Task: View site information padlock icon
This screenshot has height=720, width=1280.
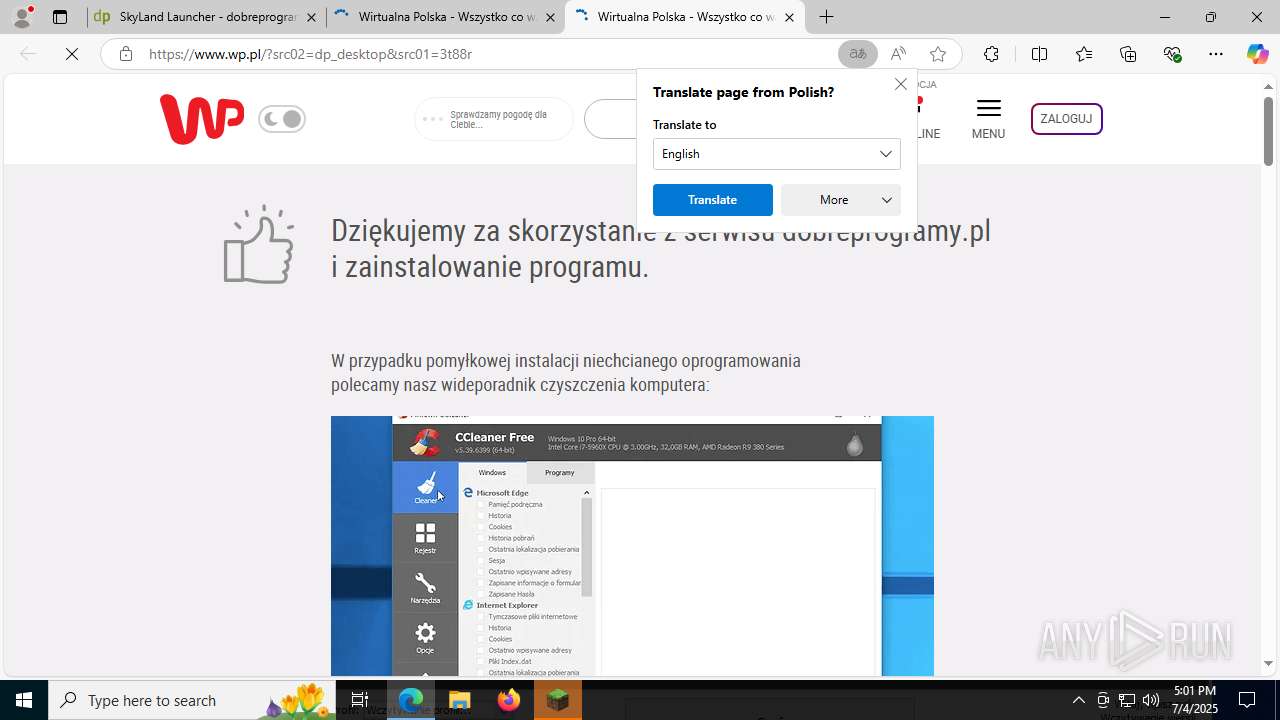Action: 126,54
